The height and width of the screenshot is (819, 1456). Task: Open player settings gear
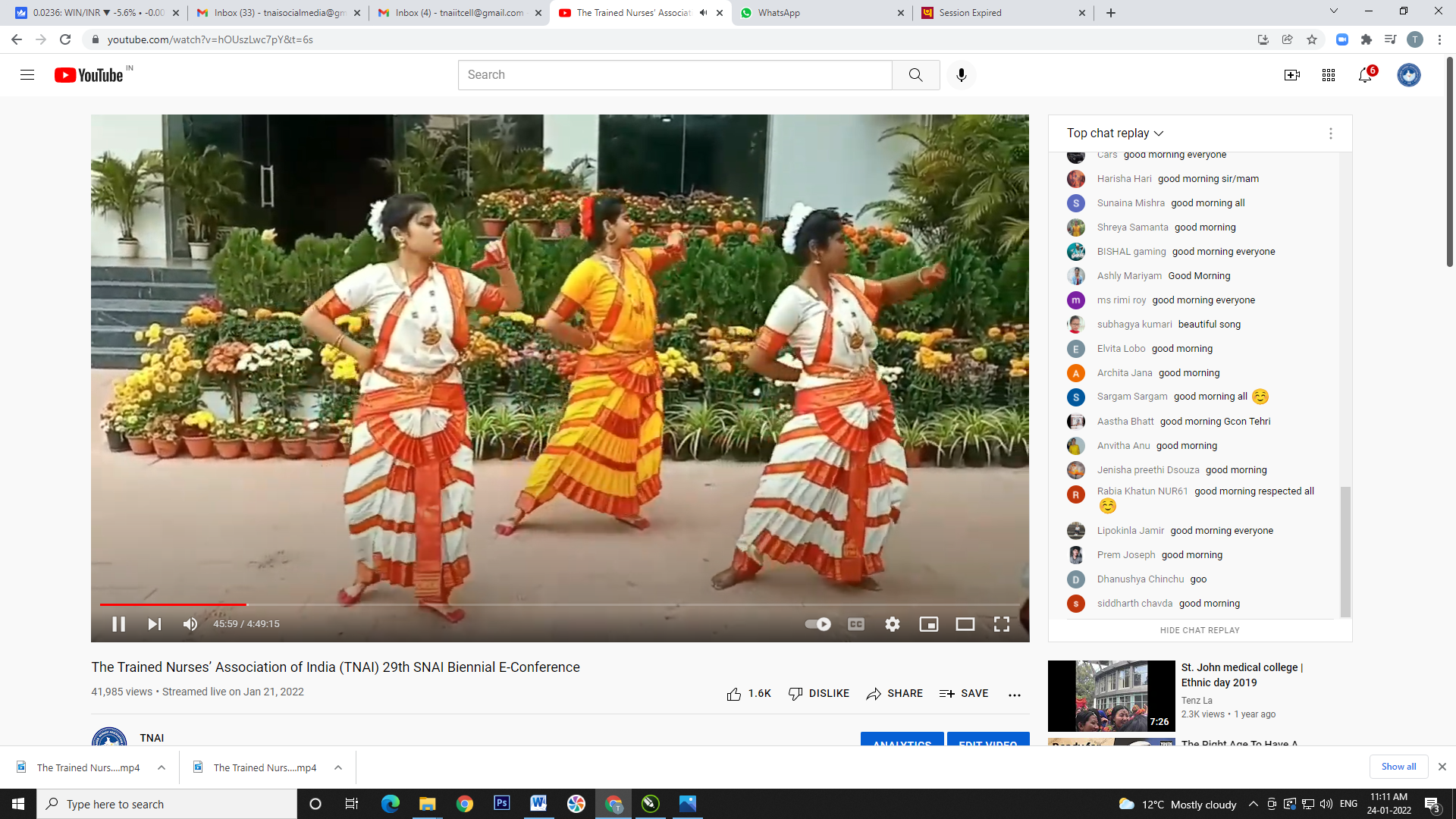pyautogui.click(x=893, y=624)
